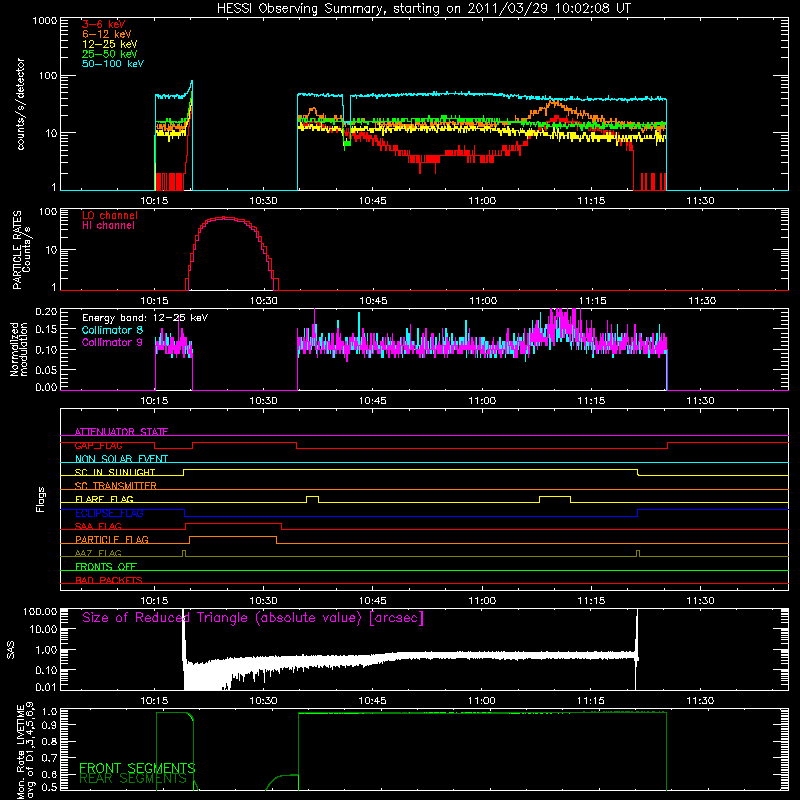The width and height of the screenshot is (800, 800).
Task: Click the ATTENUATOR STATE flag label
Action: point(121,432)
